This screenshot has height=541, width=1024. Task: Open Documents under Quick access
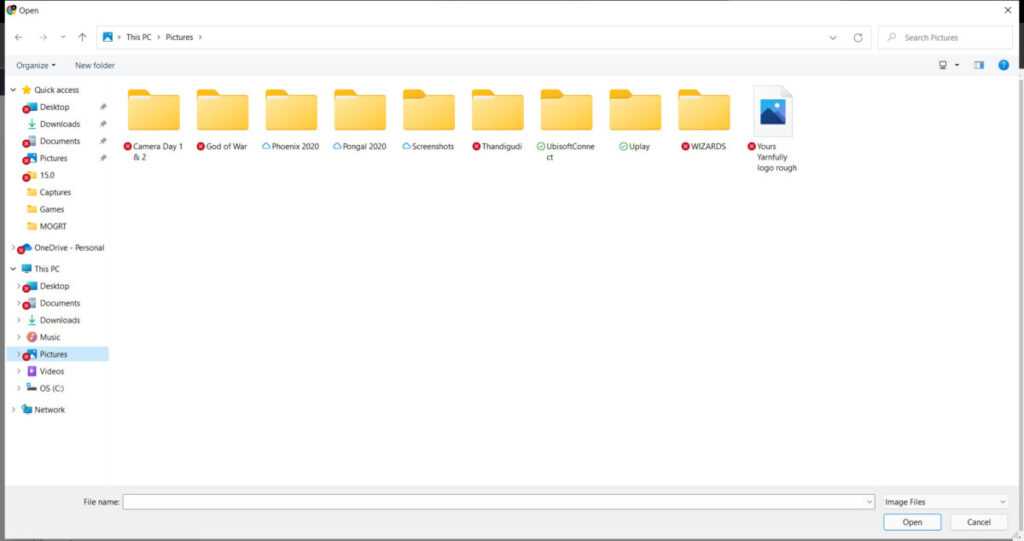(x=59, y=140)
